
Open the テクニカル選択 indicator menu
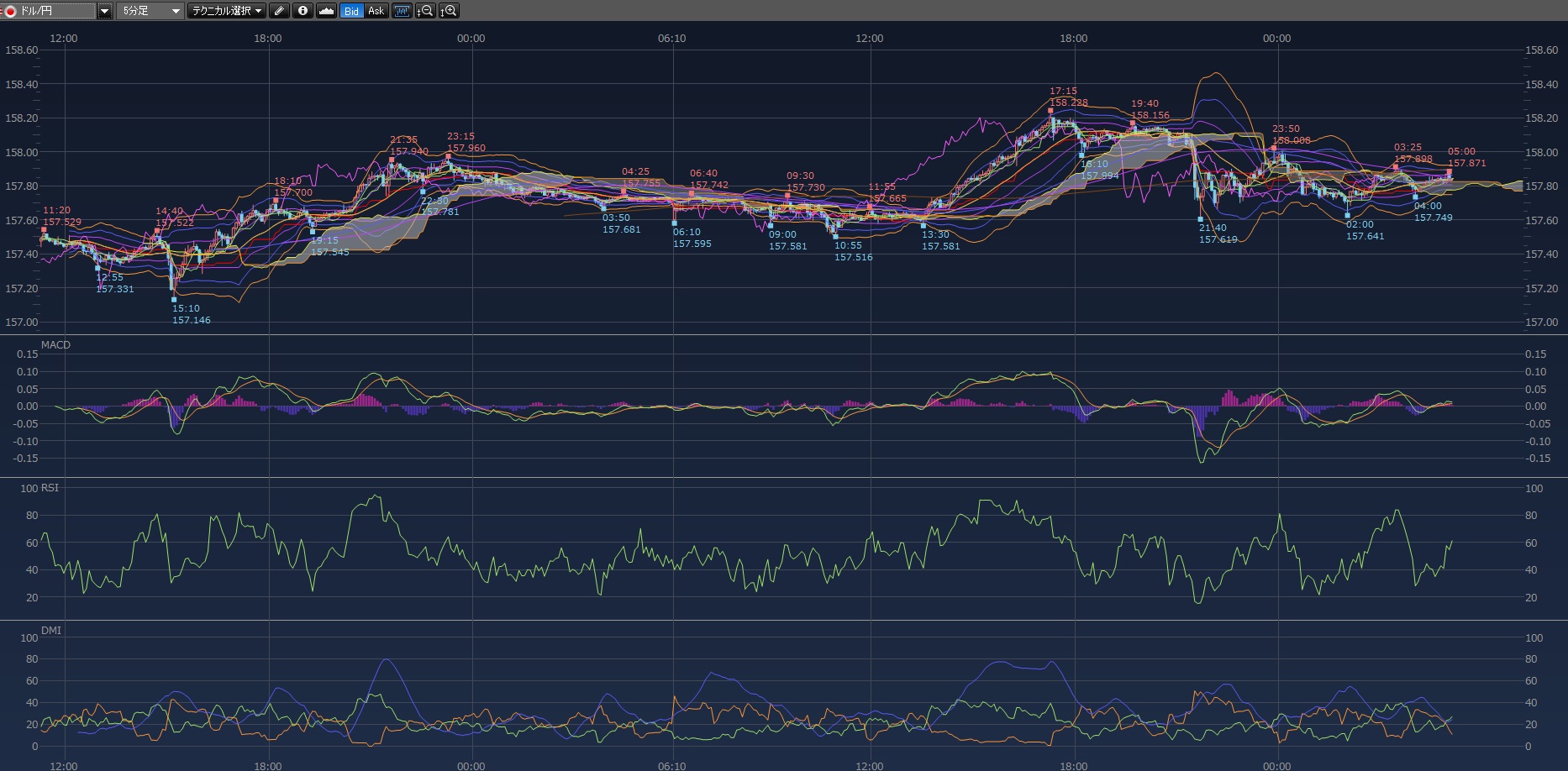pos(226,11)
